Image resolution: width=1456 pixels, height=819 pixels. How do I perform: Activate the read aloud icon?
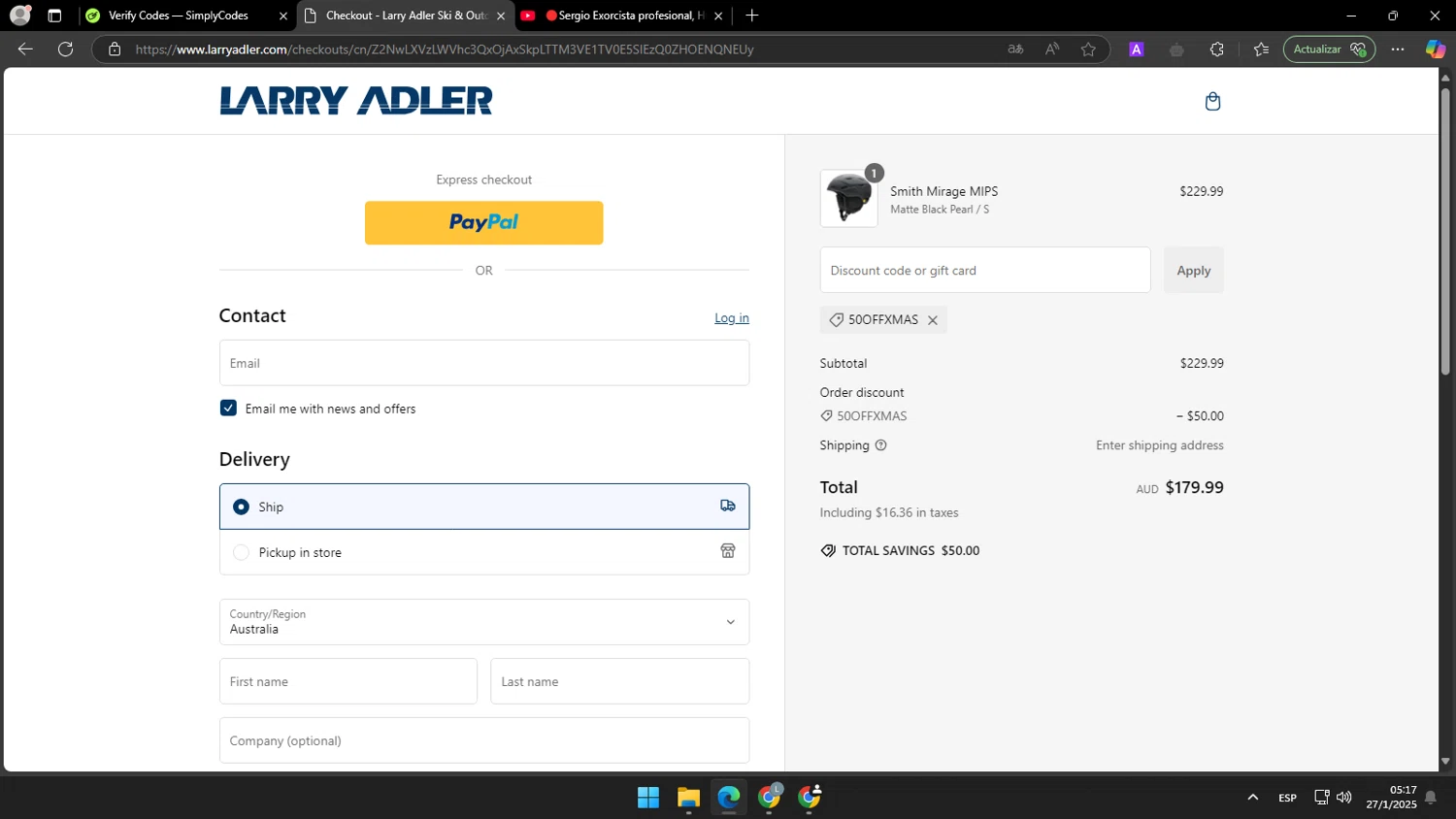pos(1052,49)
